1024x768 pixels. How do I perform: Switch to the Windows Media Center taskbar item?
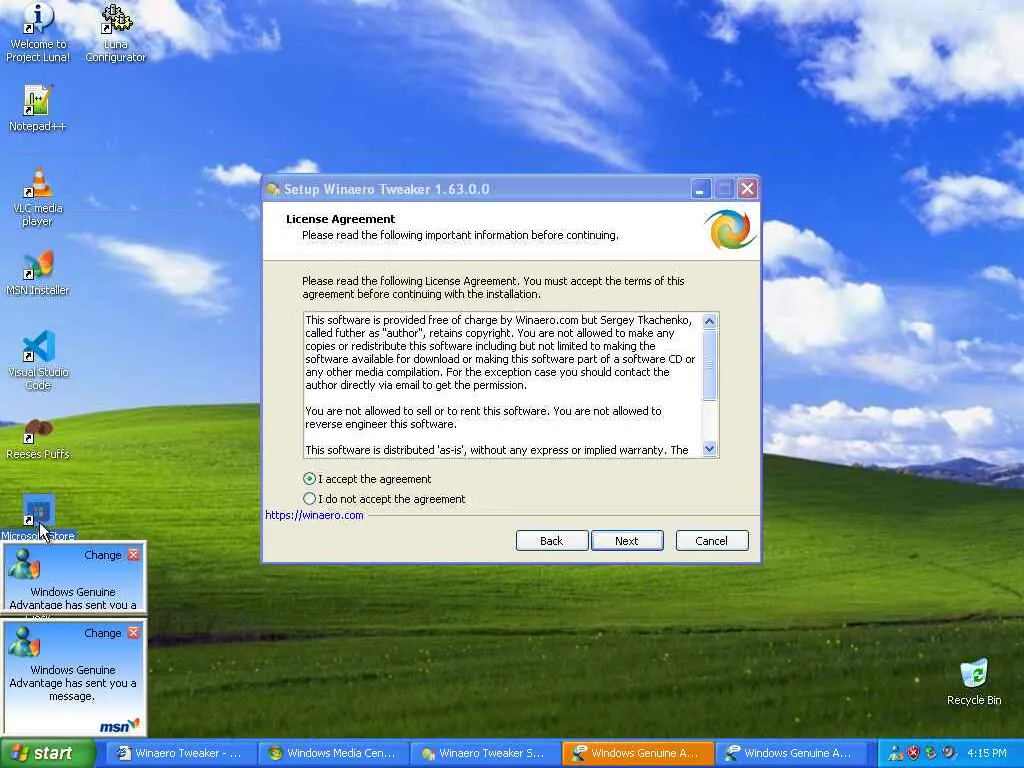333,753
